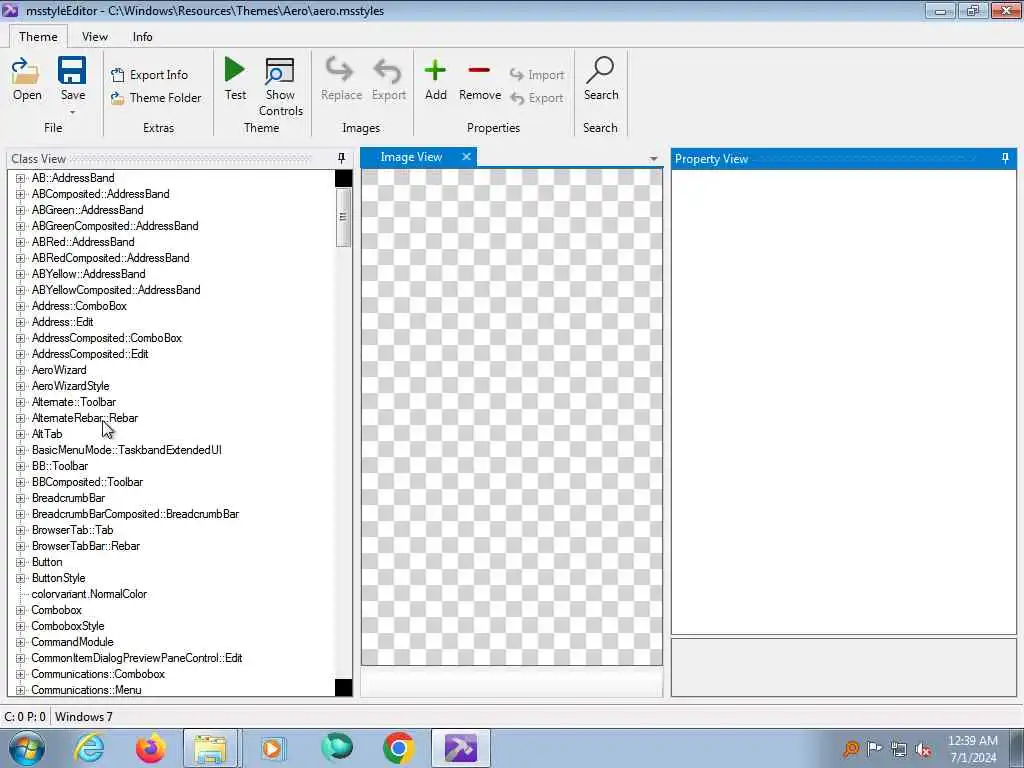Open Windows Start menu orb
The height and width of the screenshot is (768, 1024).
(26, 748)
